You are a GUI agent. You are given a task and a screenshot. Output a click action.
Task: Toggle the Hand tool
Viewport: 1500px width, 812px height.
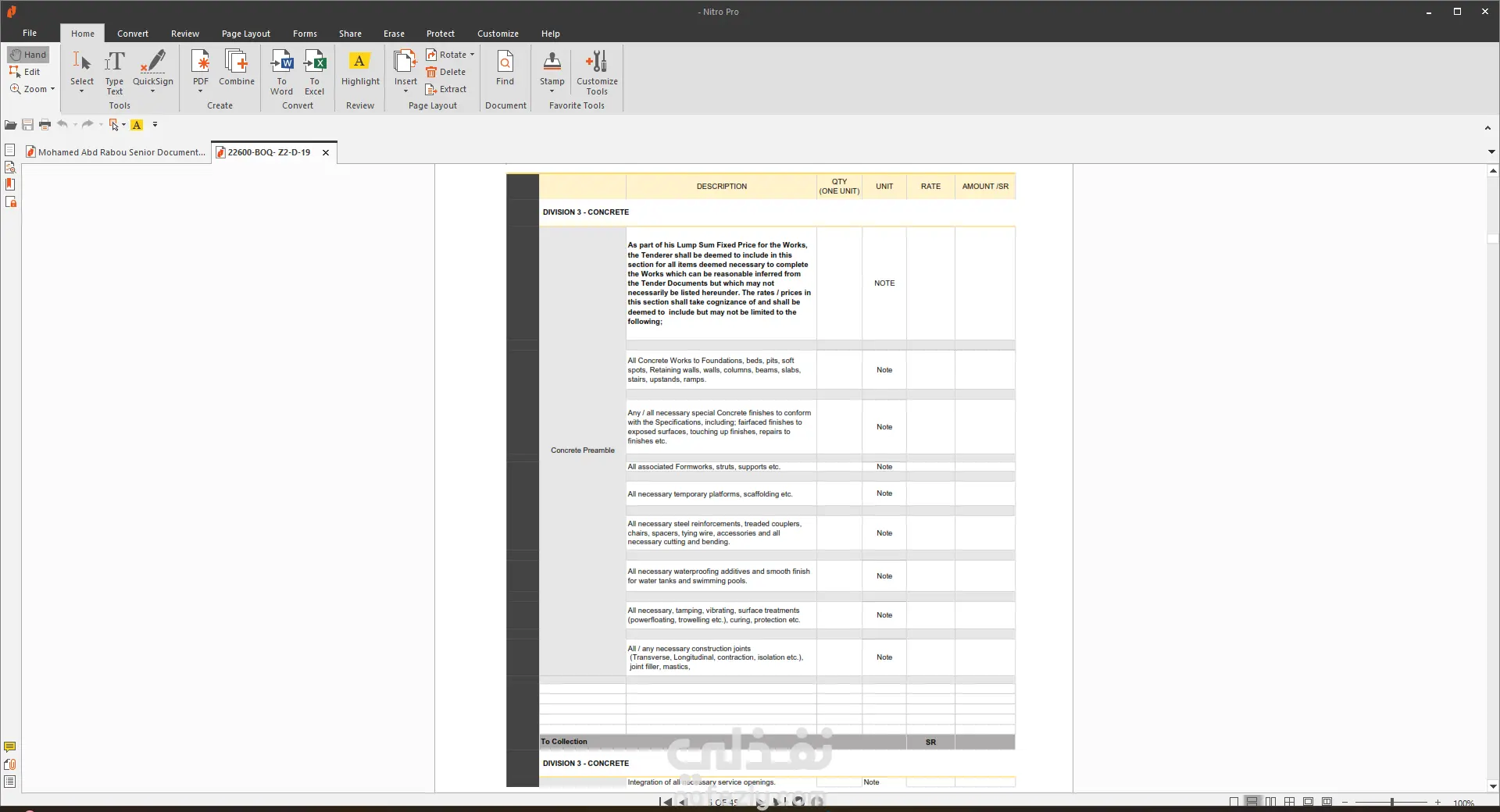28,55
